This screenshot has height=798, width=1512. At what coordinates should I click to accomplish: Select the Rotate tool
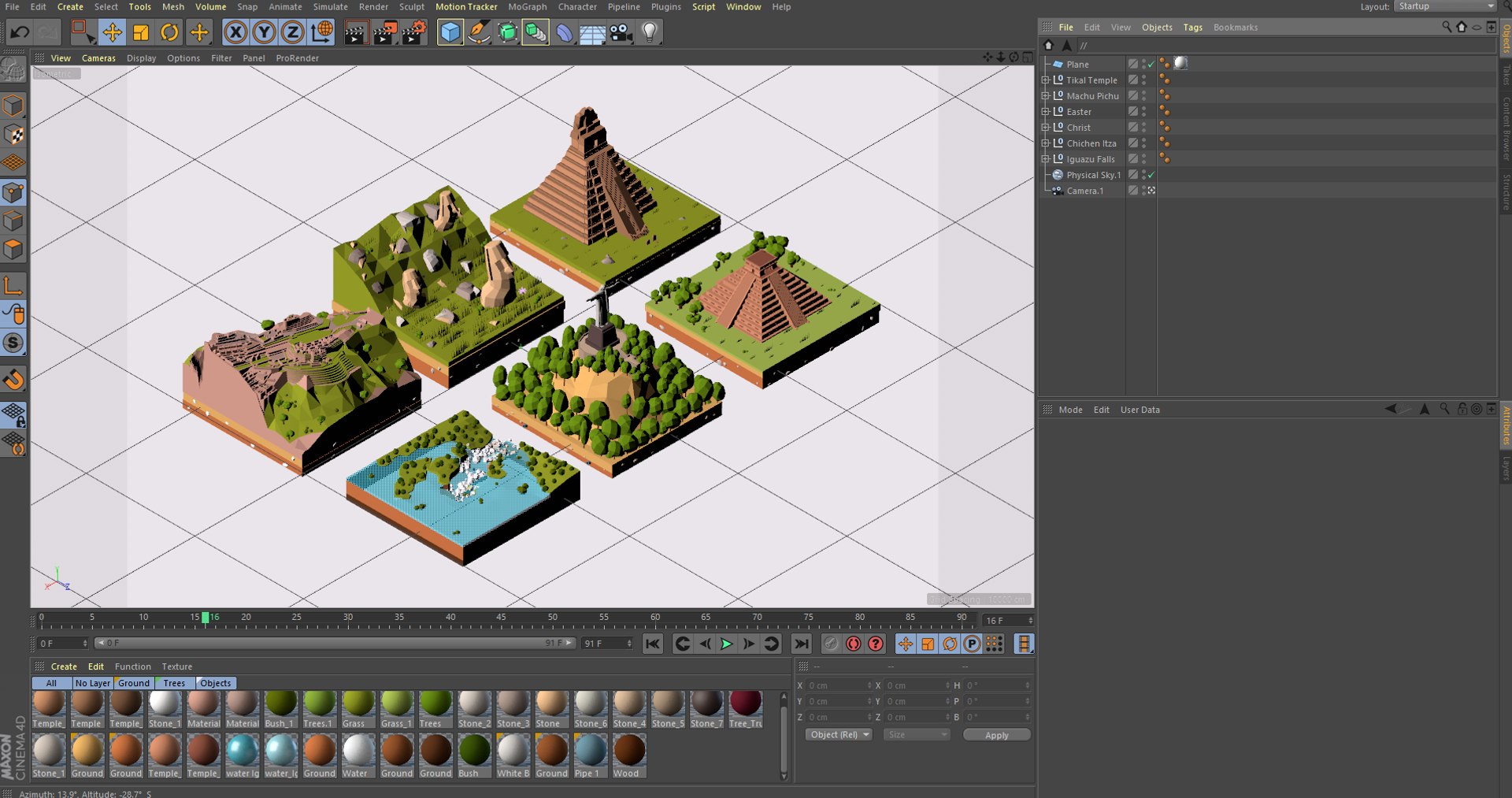(x=169, y=32)
